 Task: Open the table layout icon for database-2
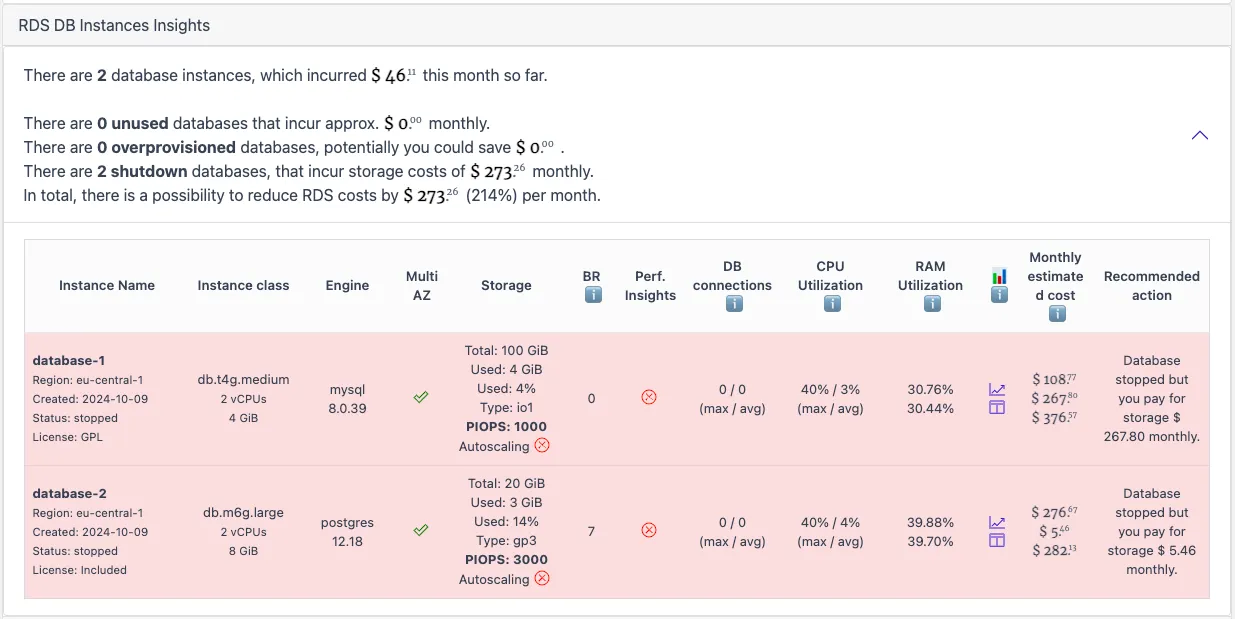click(x=997, y=541)
